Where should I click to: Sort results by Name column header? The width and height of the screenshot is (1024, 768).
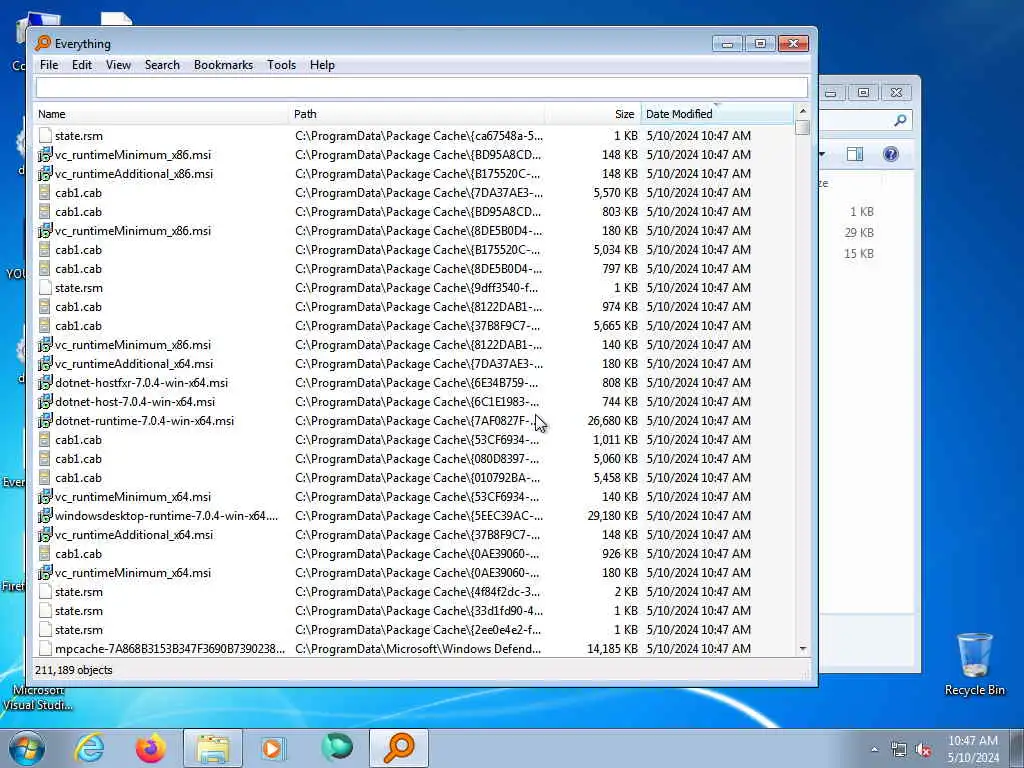(161, 114)
